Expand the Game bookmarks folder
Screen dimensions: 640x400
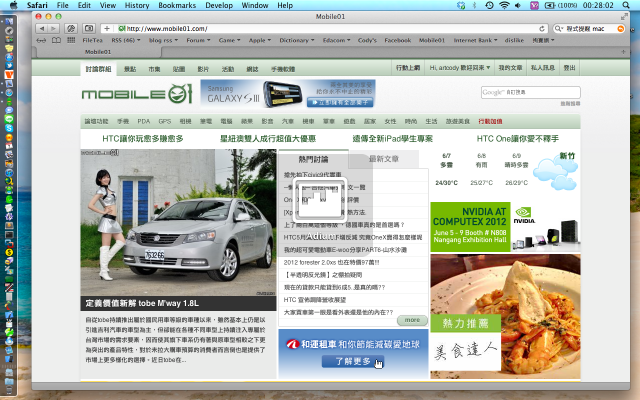(229, 40)
